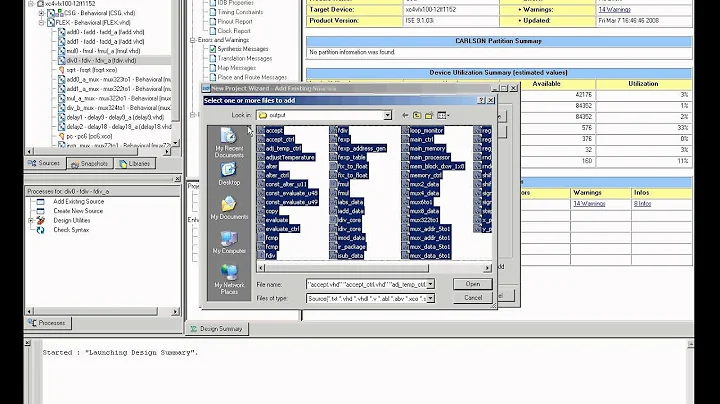Click Create New Source process icon
This screenshot has width=720, height=404.
click(x=40, y=211)
